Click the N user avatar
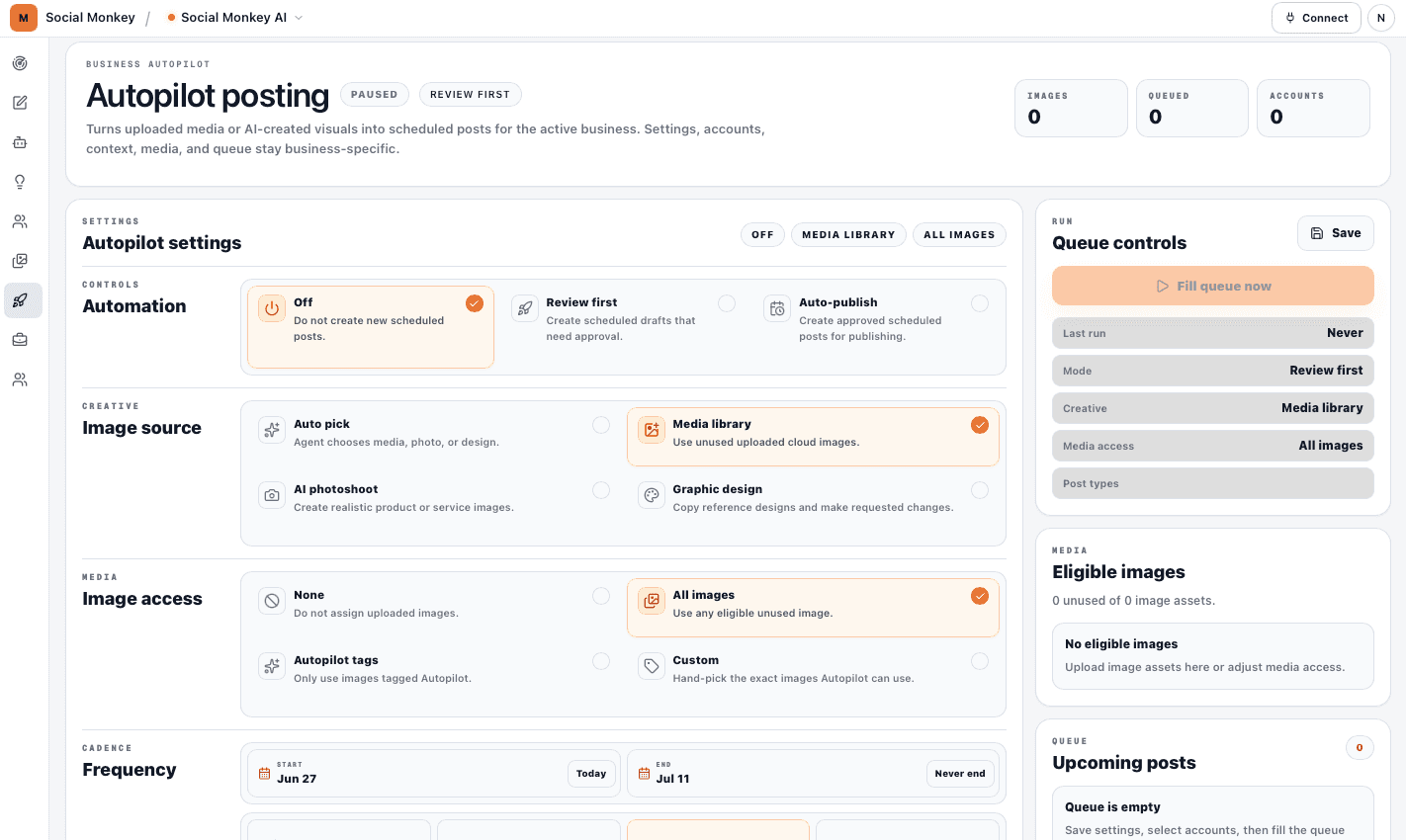 click(1381, 18)
